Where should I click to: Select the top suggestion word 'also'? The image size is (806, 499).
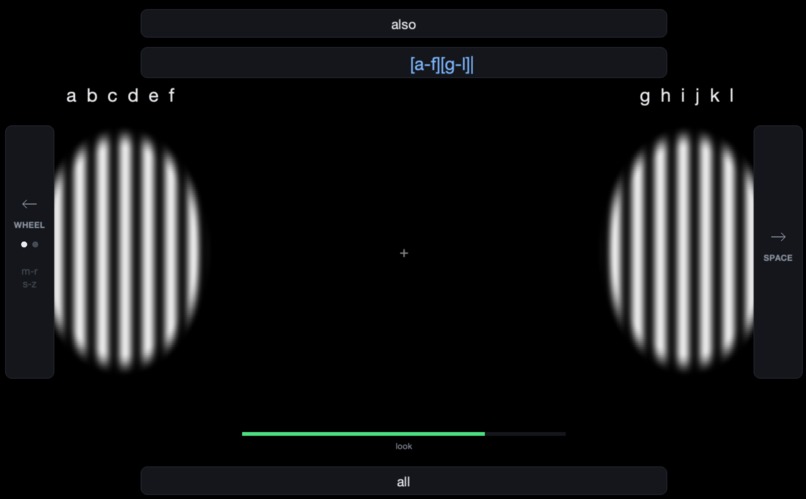pos(404,24)
